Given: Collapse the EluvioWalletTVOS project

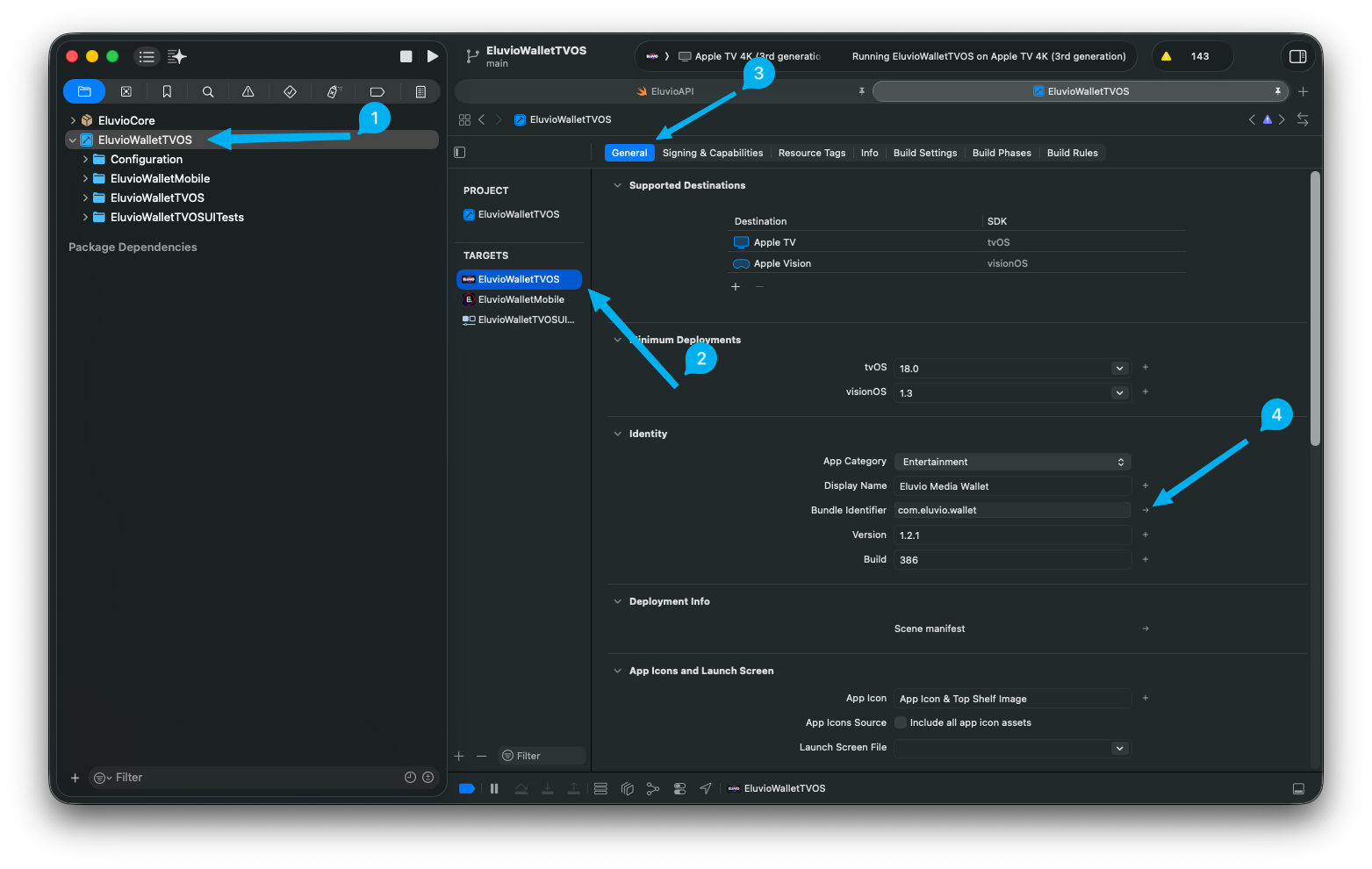Looking at the screenshot, I should pos(73,140).
